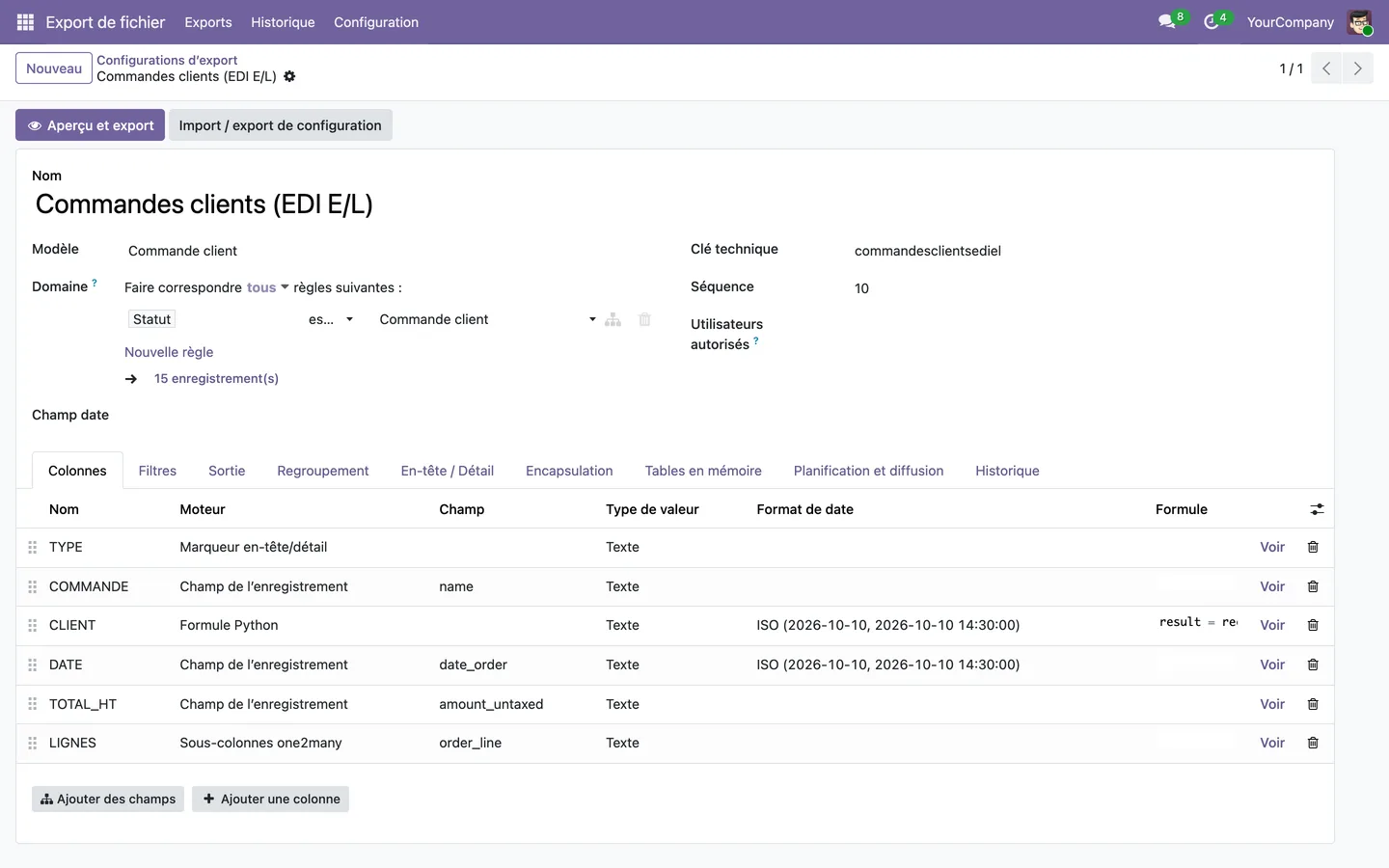This screenshot has width=1389, height=868.
Task: Delete the Statut domain rule
Action: click(x=644, y=319)
